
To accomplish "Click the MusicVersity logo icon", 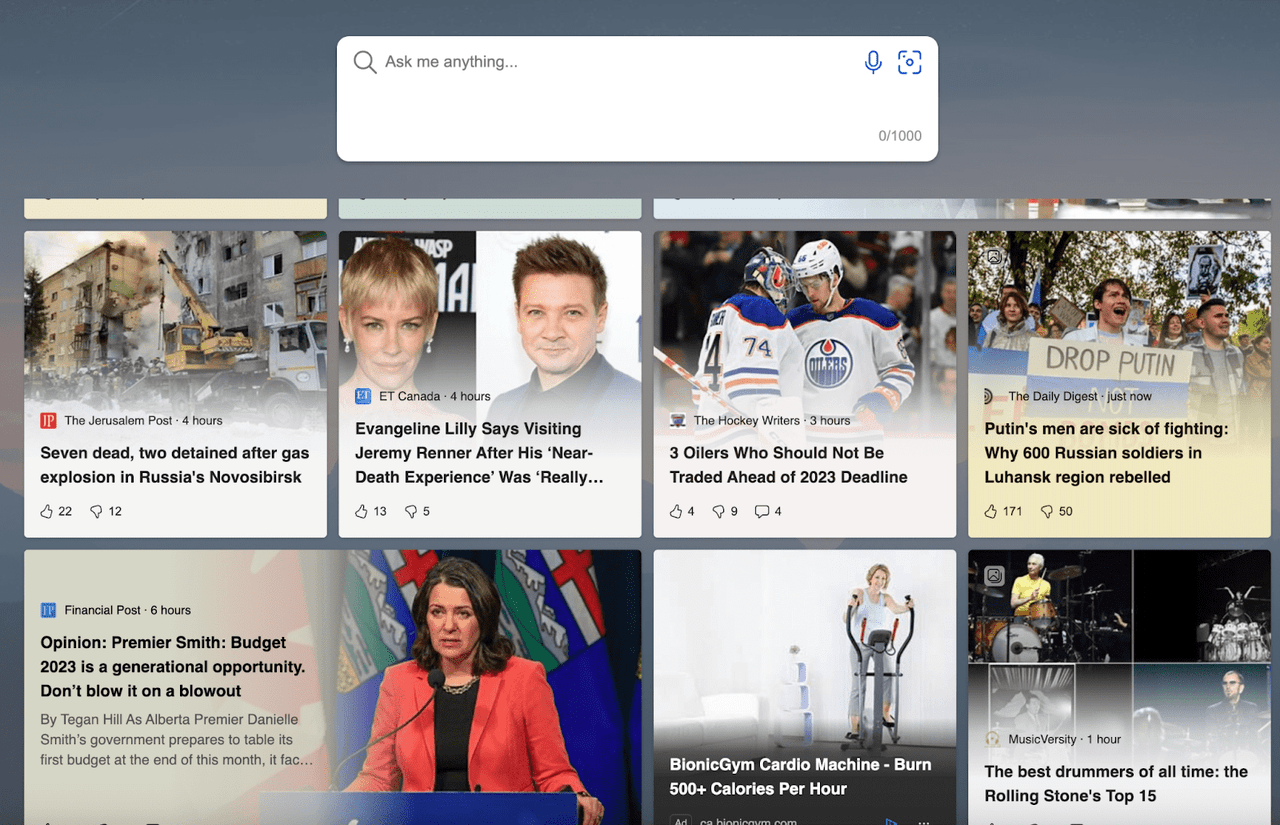I will (992, 739).
